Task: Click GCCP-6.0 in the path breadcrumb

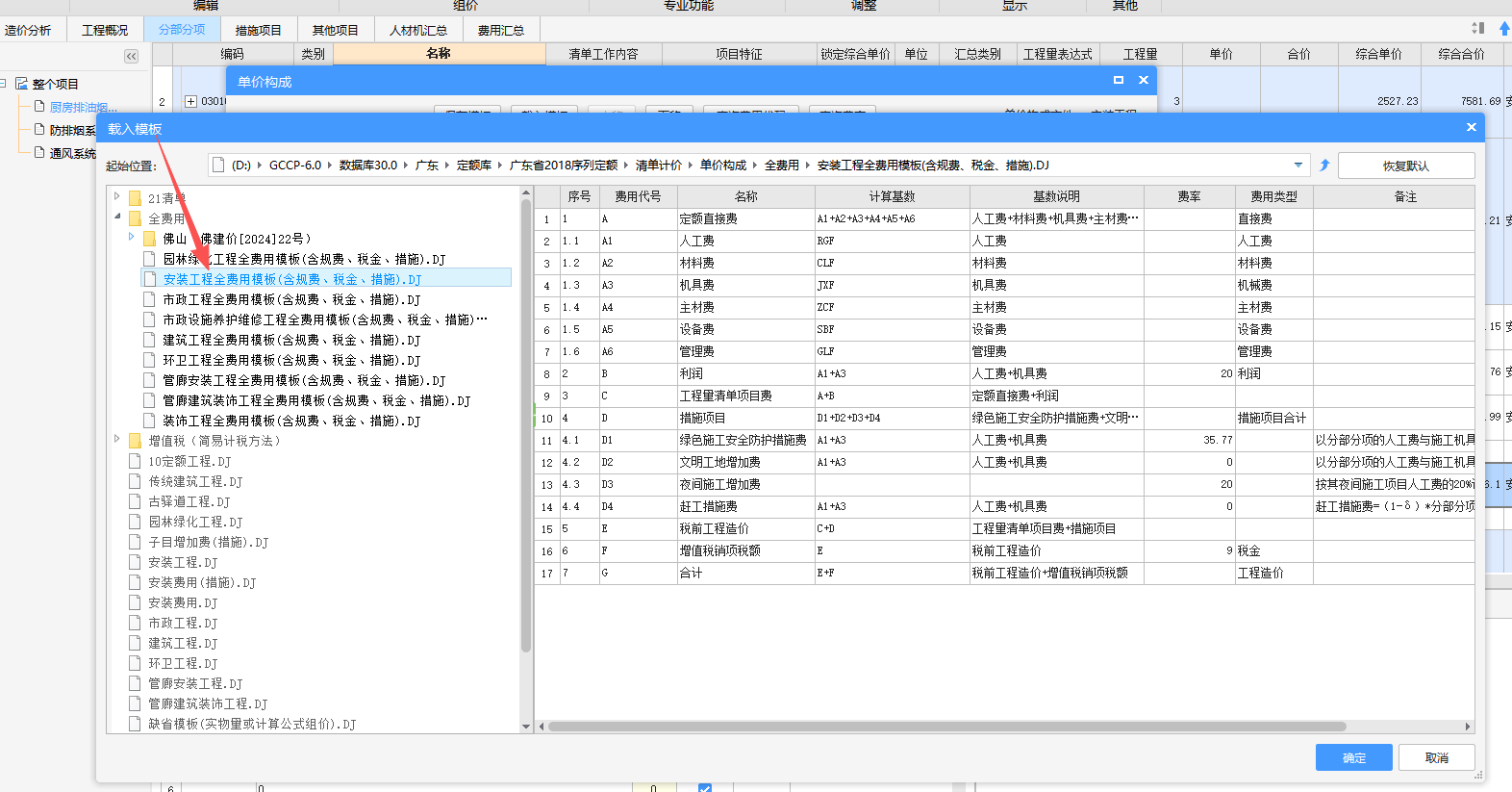Action: [295, 166]
